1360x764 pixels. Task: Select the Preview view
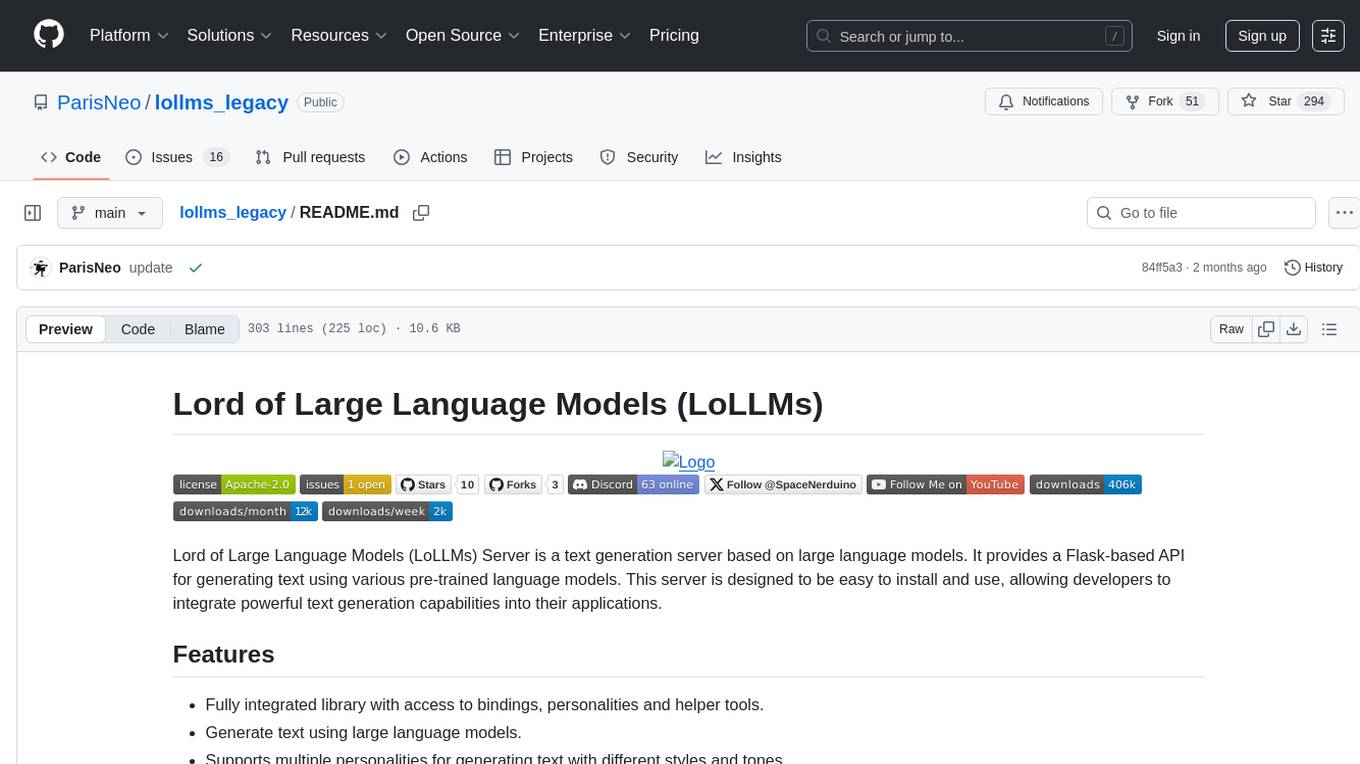[x=66, y=329]
